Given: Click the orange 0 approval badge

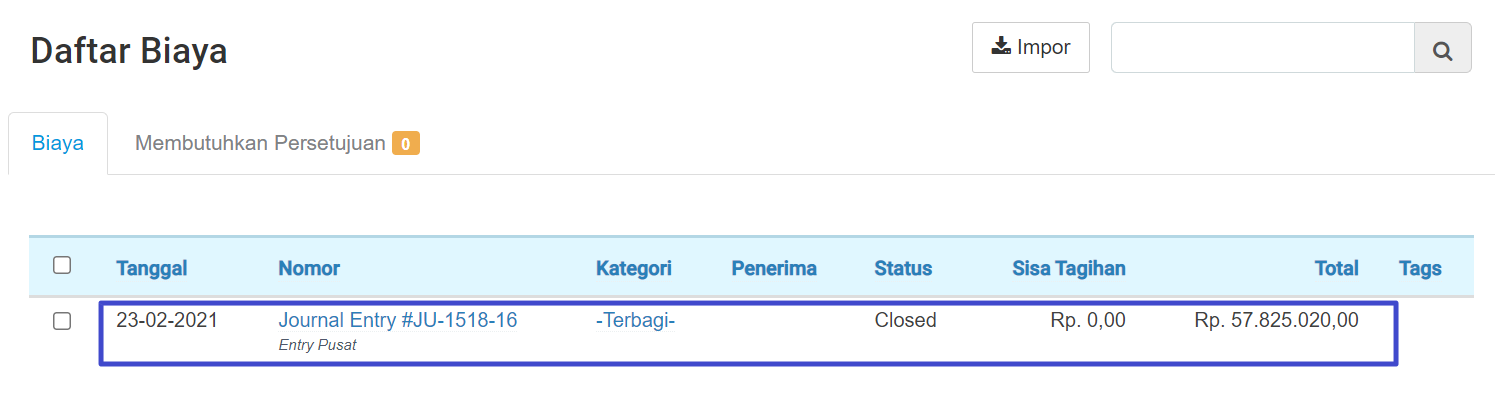Looking at the screenshot, I should pos(406,144).
